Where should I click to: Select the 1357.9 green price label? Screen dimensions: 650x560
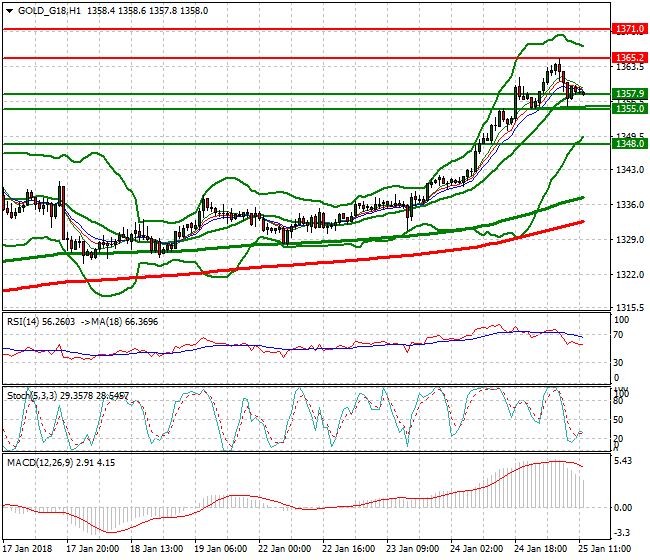click(630, 94)
